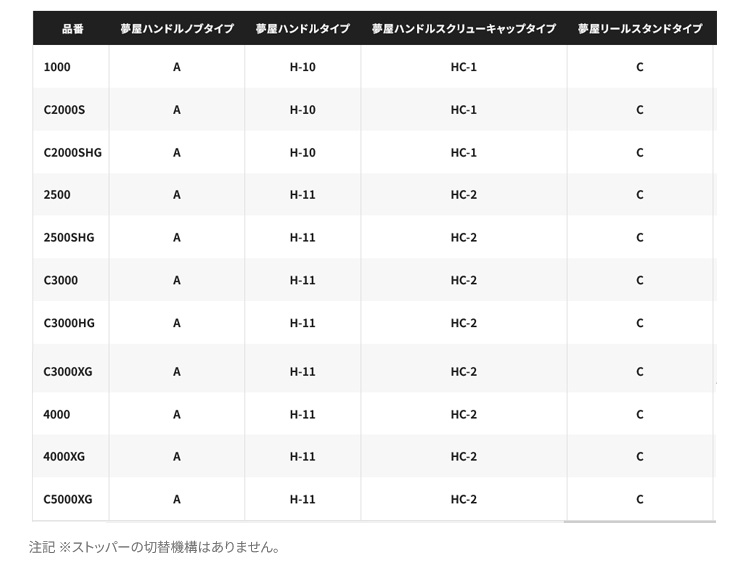This screenshot has height=584, width=740.
Task: Click the 注記 stopper note text
Action: point(155,547)
